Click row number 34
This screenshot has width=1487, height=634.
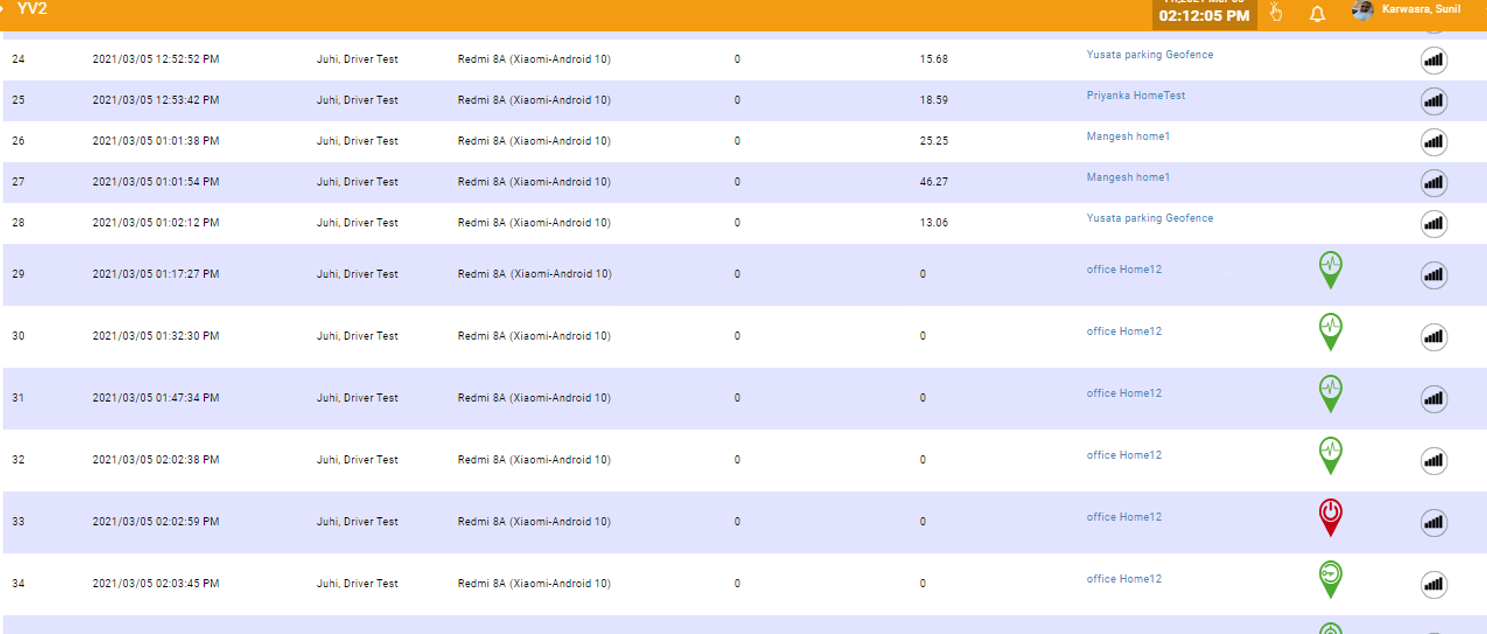(18, 585)
